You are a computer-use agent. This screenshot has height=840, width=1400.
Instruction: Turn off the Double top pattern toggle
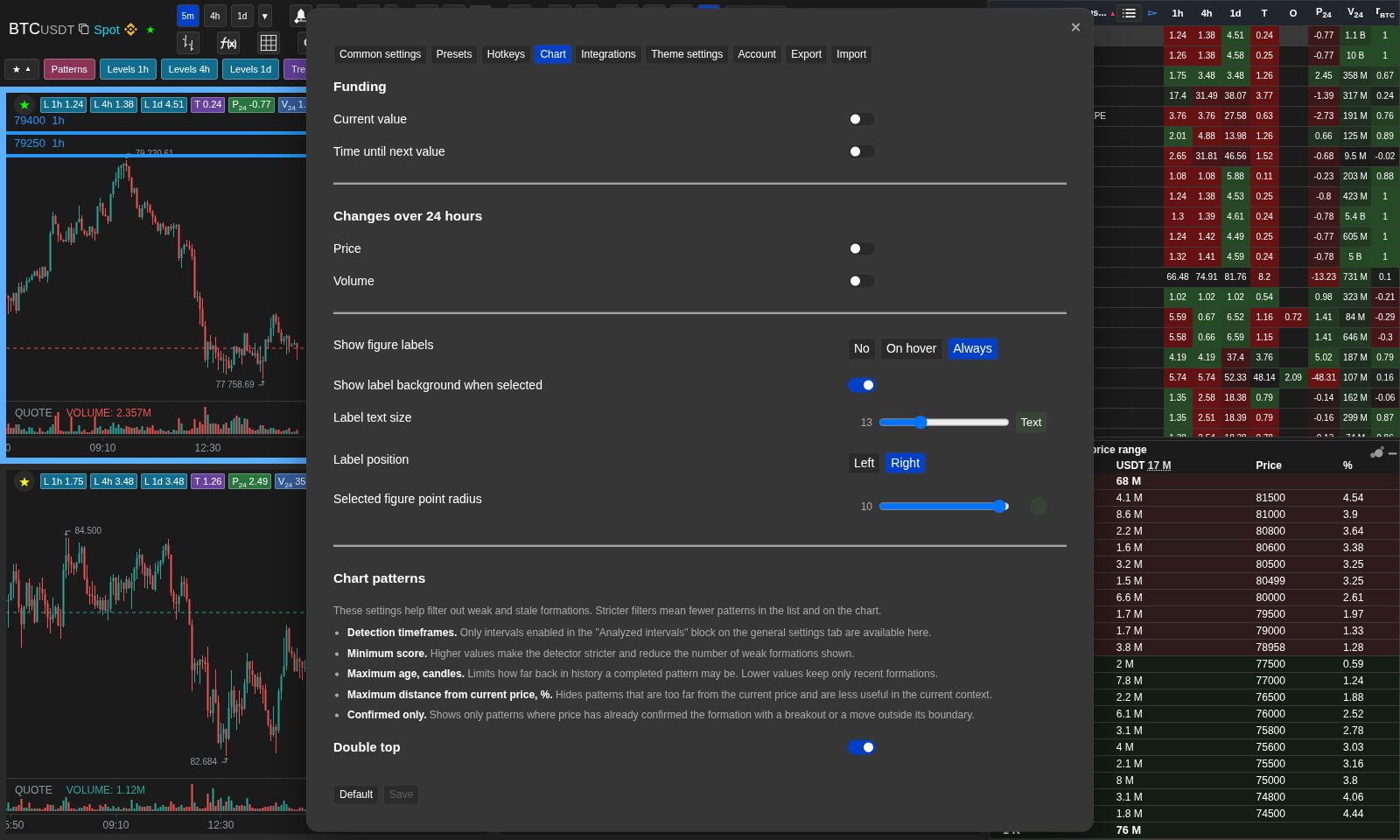pyautogui.click(x=861, y=747)
